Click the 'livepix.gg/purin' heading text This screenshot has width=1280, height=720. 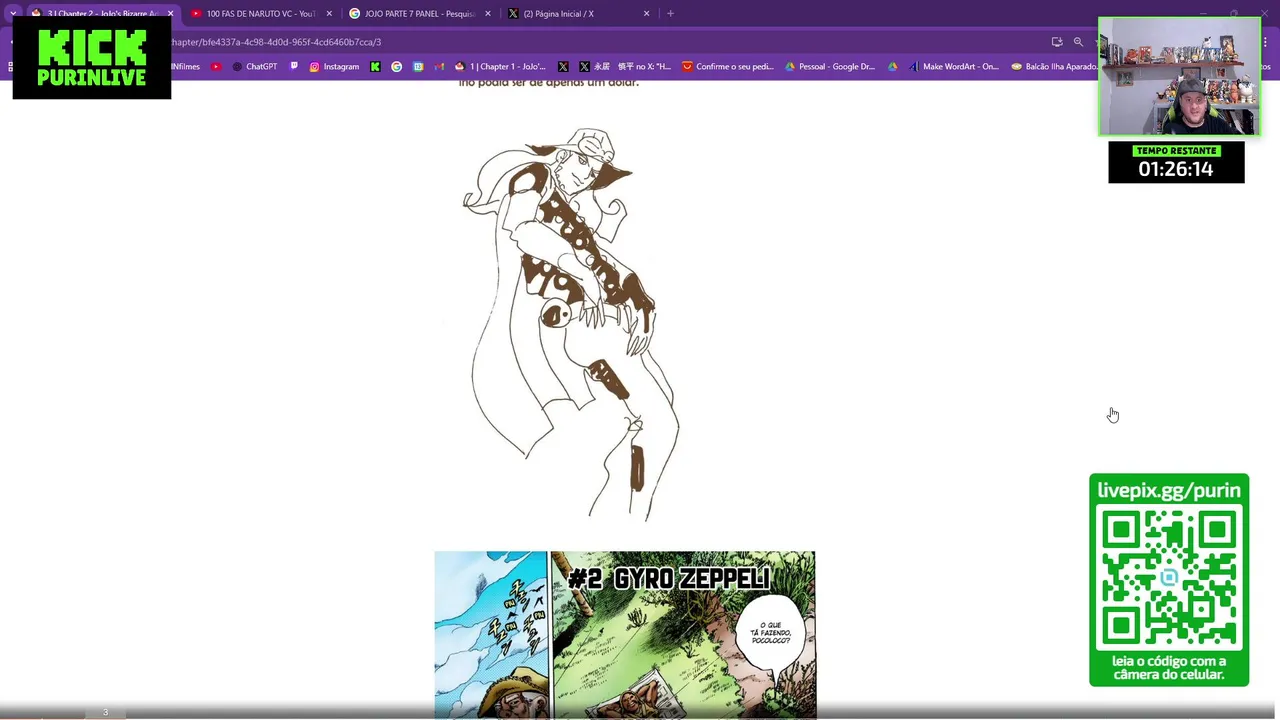[1169, 490]
